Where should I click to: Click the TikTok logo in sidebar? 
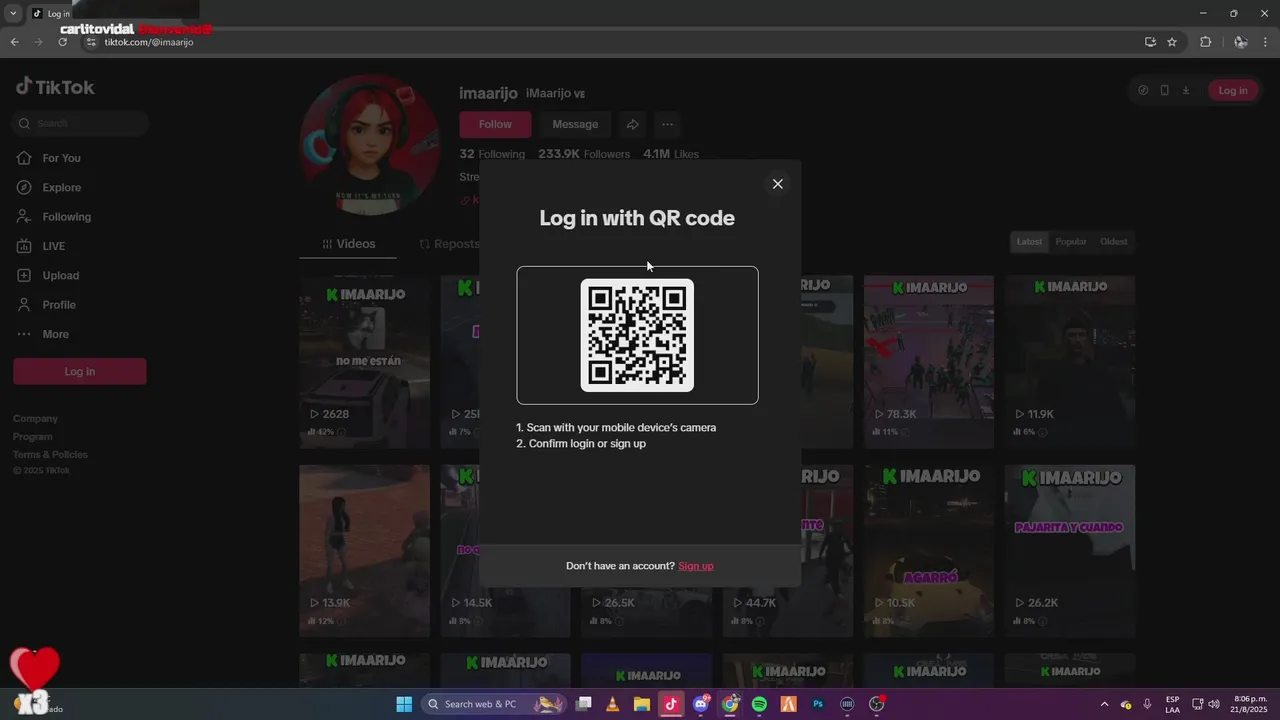point(55,87)
